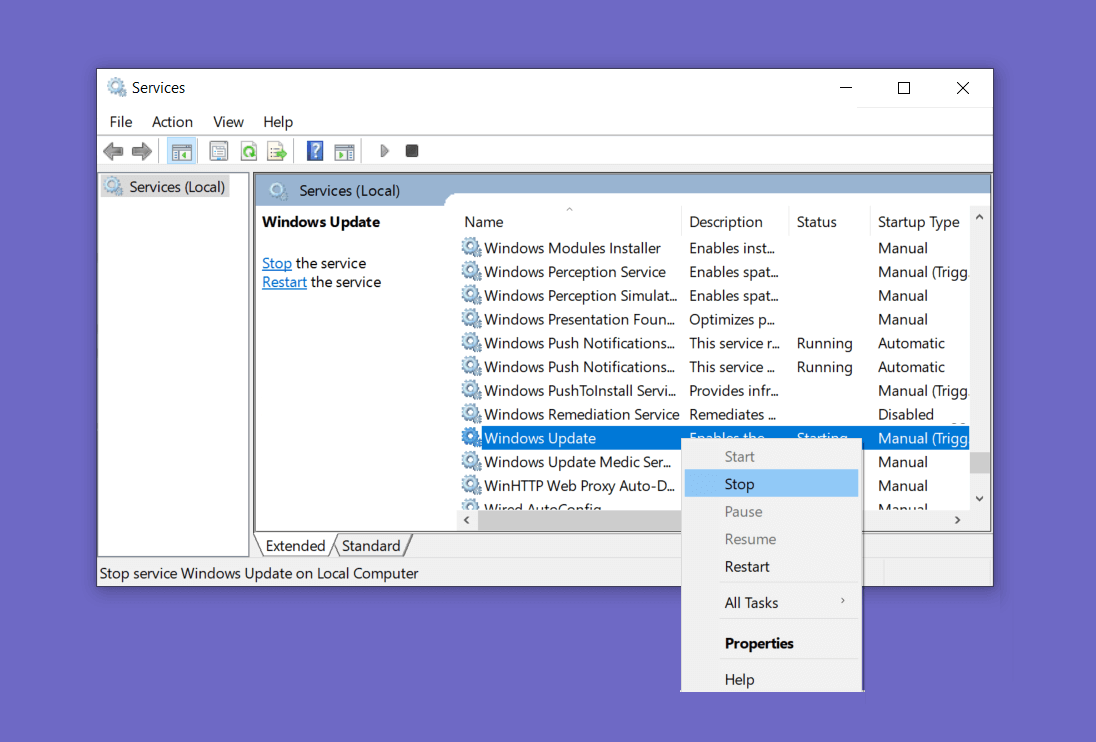Choose Help at the bottom of the context menu
This screenshot has width=1096, height=742.
[x=771, y=679]
